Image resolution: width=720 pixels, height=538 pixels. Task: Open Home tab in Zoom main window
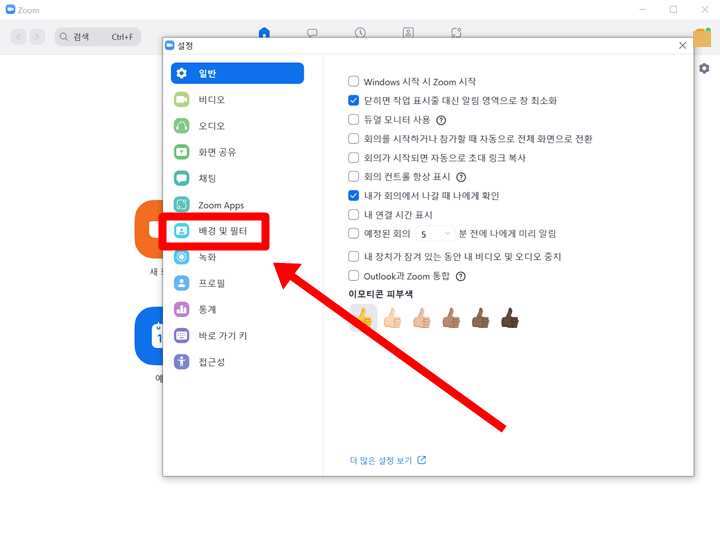pos(264,32)
